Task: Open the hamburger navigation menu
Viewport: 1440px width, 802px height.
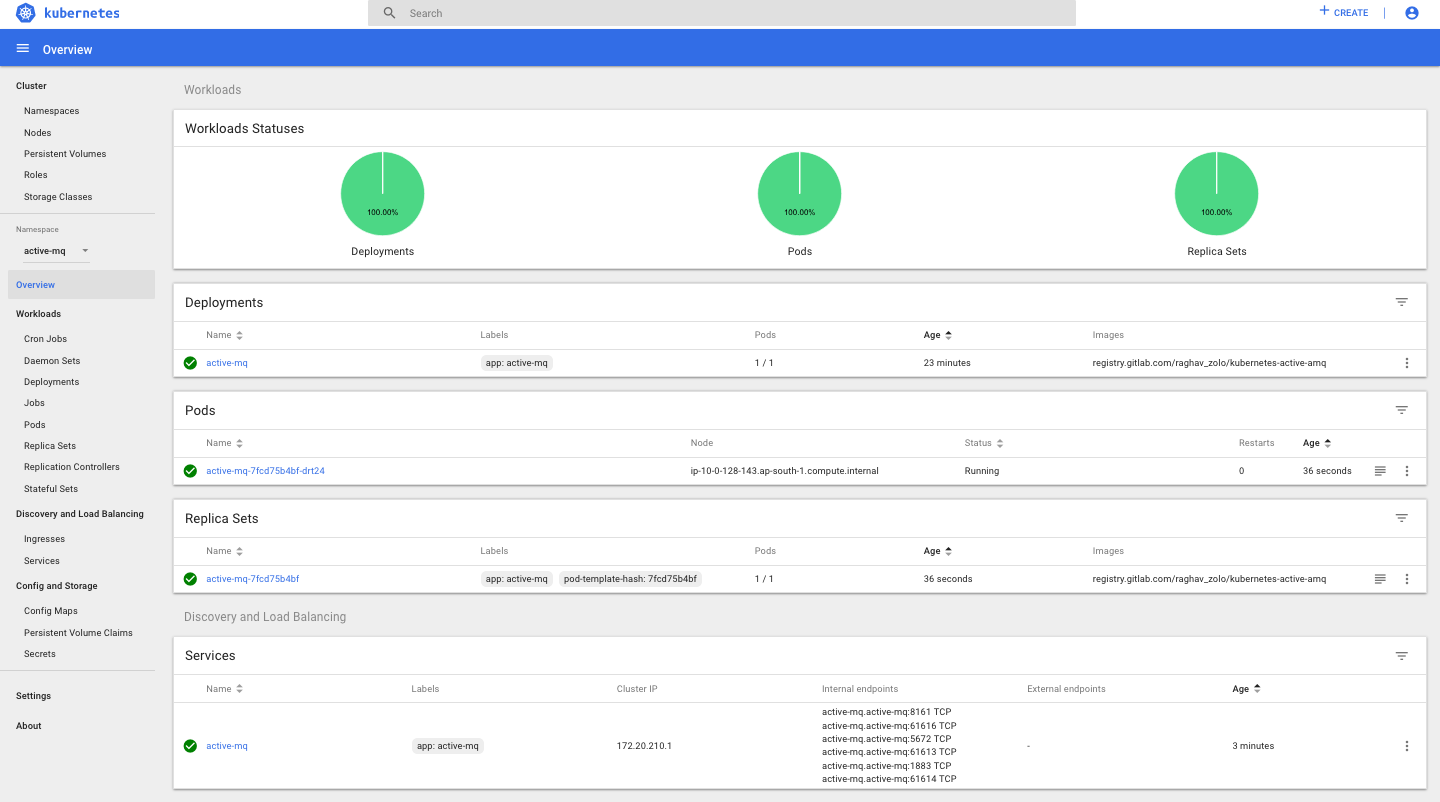Action: point(23,49)
